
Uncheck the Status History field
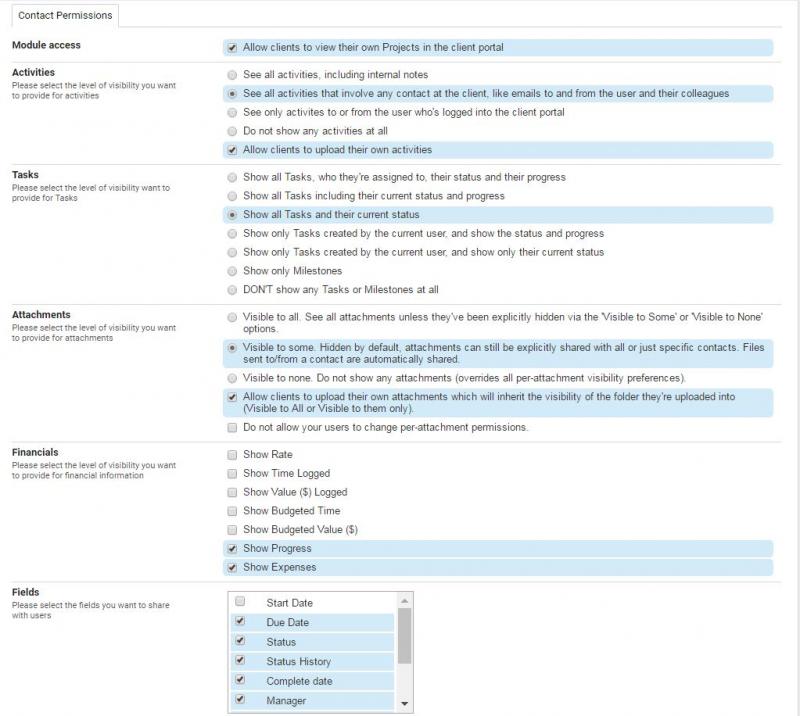(x=240, y=661)
